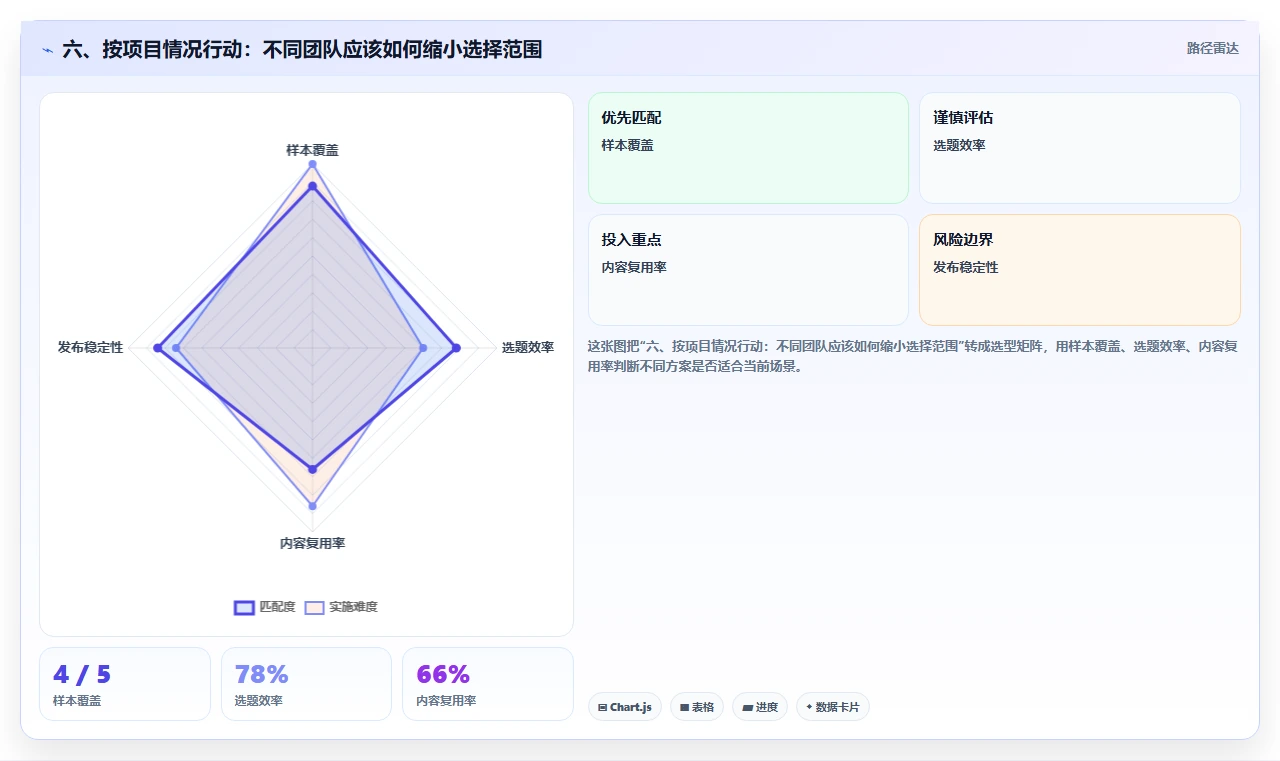Click the 实施难度 legend text
The height and width of the screenshot is (761, 1280).
[x=353, y=607]
